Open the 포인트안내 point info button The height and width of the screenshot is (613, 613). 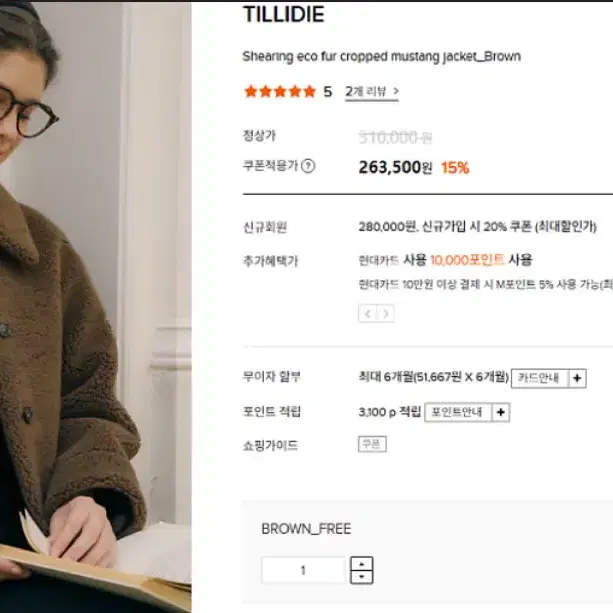point(458,412)
